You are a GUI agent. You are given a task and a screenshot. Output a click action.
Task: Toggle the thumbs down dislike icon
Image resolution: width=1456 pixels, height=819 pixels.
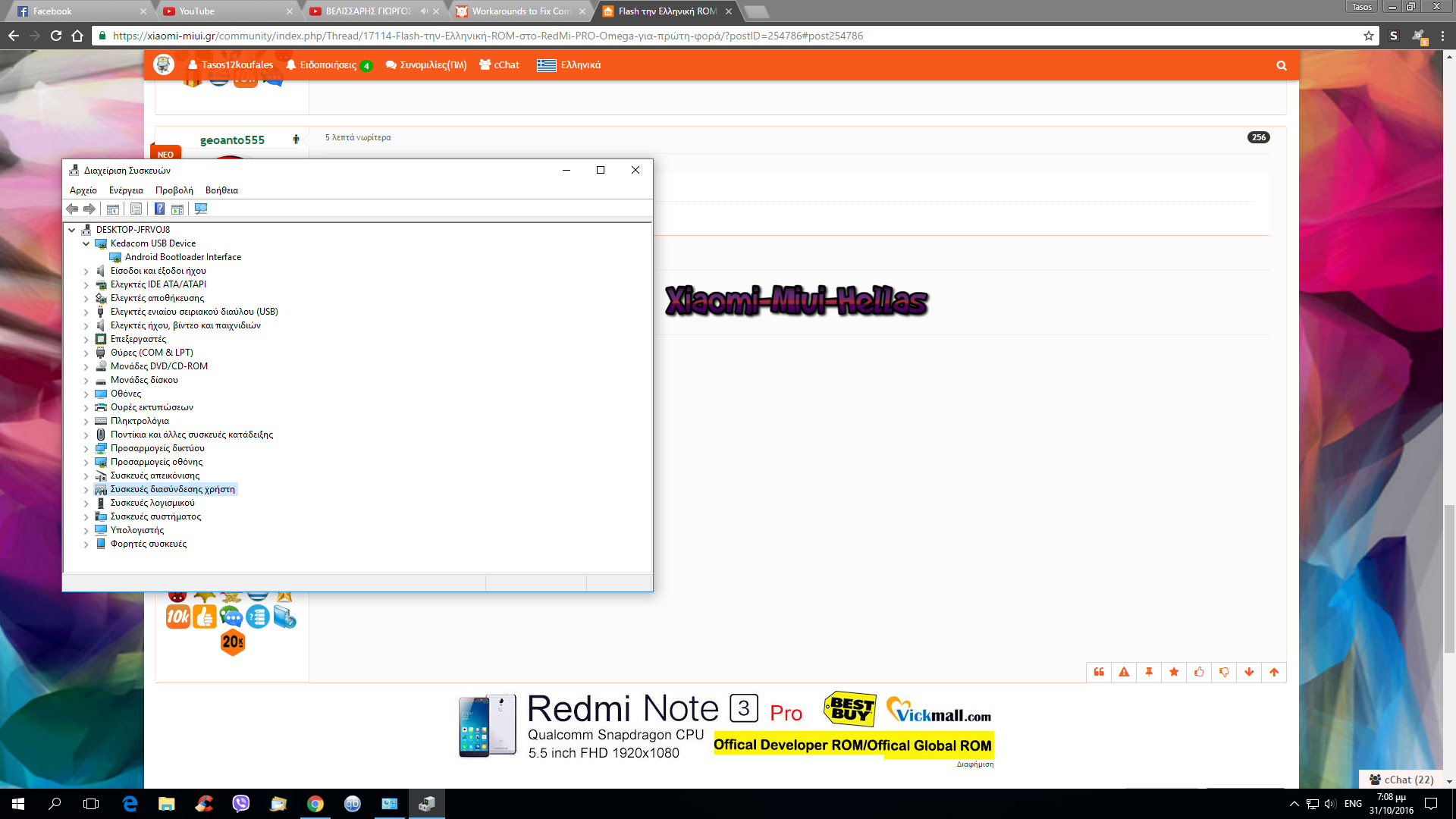pos(1224,672)
